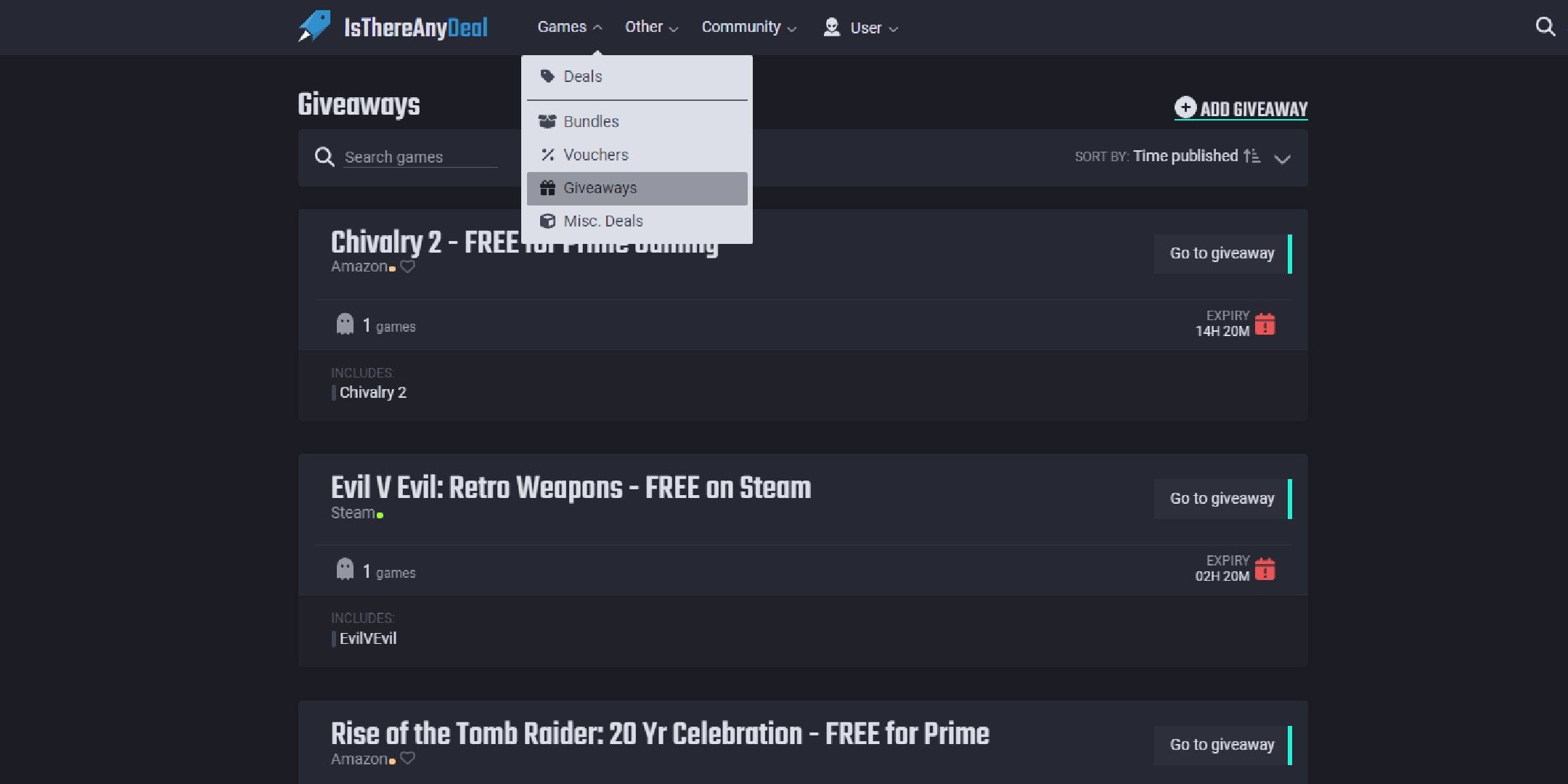Click the Amazon store label under Chivalry 2
The image size is (1568, 784).
click(x=359, y=266)
